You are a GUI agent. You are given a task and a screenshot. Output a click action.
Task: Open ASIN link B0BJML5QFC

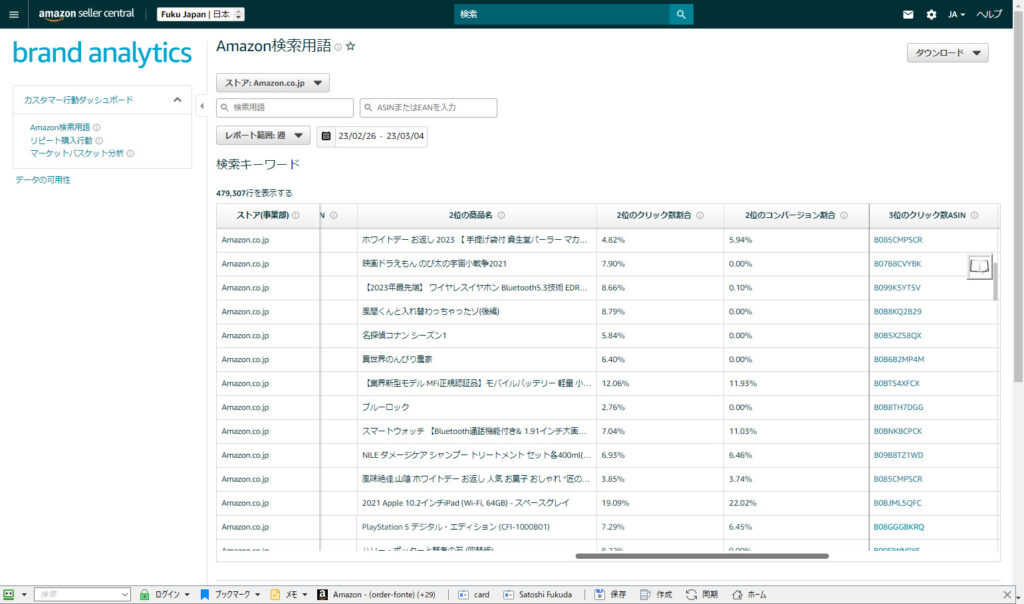click(x=897, y=503)
